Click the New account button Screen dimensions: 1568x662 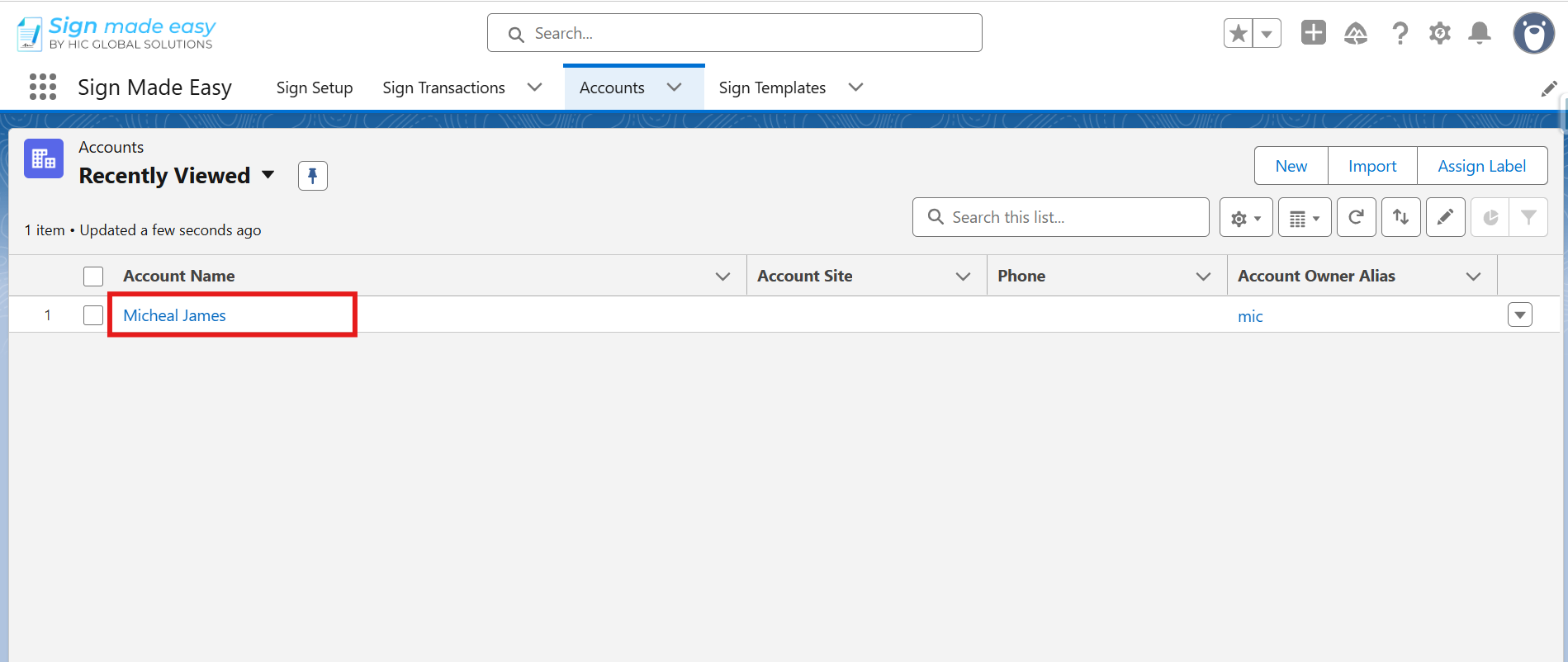click(x=1291, y=166)
